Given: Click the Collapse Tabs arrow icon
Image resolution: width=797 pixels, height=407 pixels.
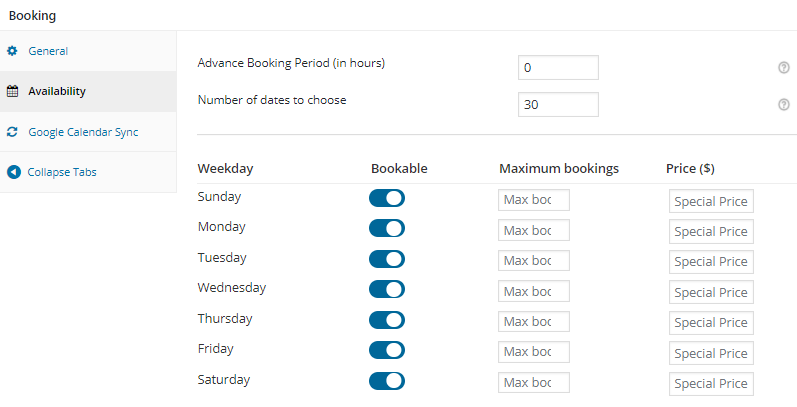Looking at the screenshot, I should tap(13, 172).
